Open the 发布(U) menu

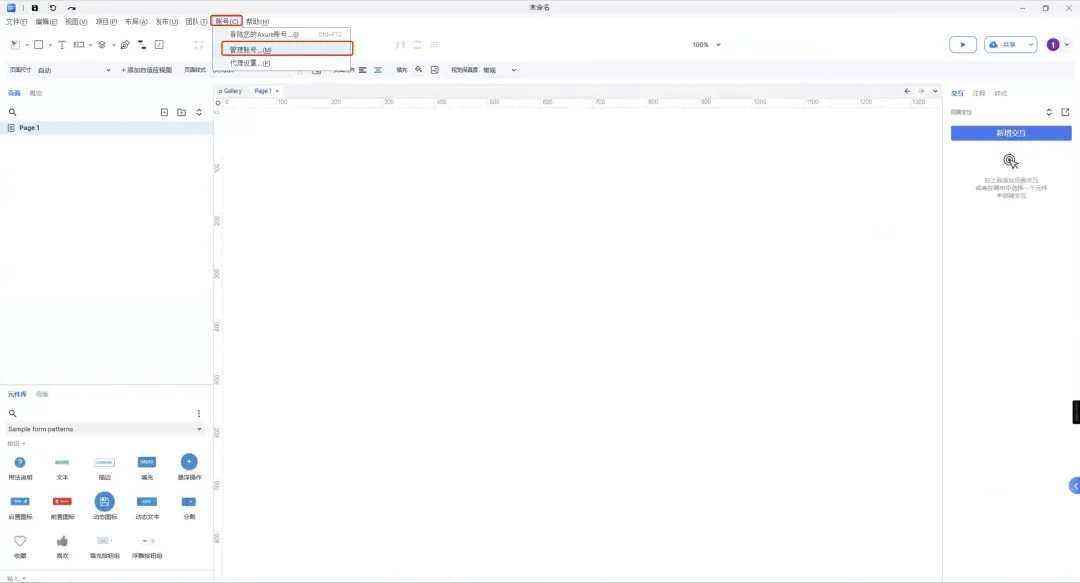[167, 22]
